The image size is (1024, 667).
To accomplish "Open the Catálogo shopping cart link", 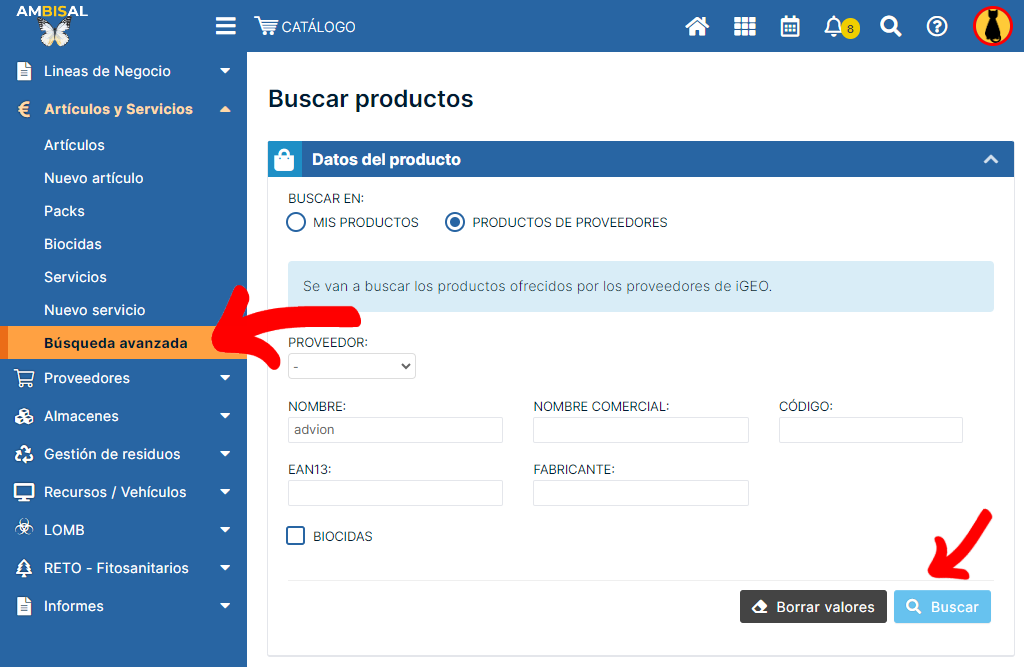I will (306, 27).
